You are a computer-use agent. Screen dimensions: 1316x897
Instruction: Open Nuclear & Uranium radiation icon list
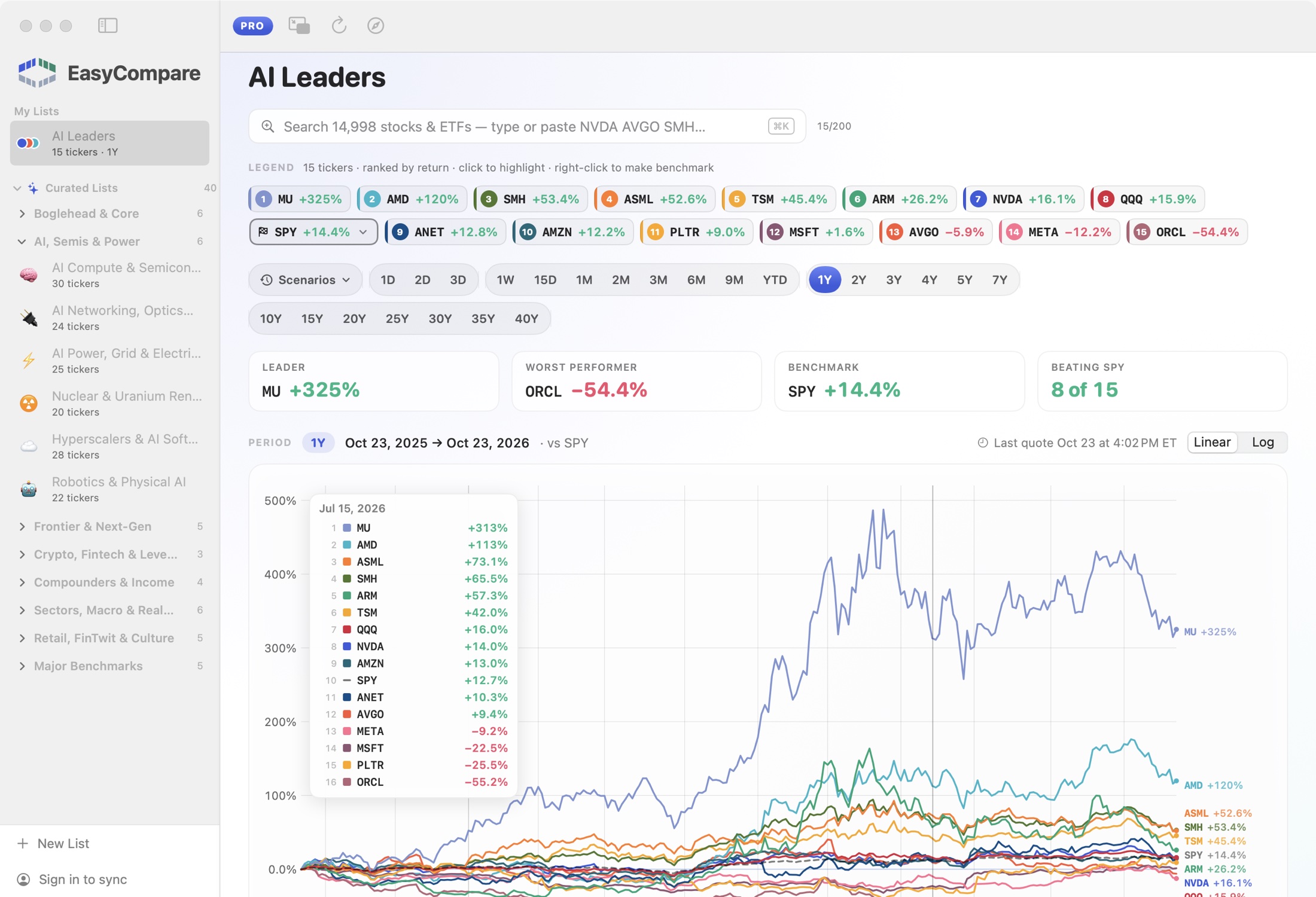tap(29, 404)
